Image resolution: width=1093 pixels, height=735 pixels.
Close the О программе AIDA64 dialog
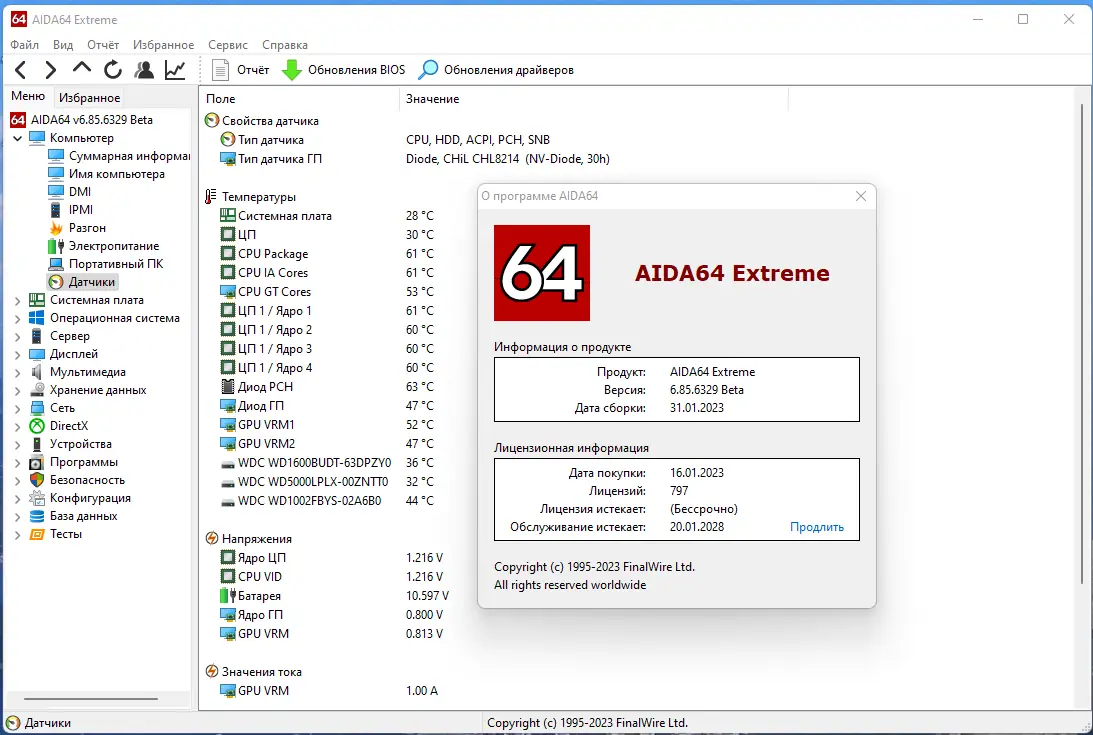tap(861, 196)
